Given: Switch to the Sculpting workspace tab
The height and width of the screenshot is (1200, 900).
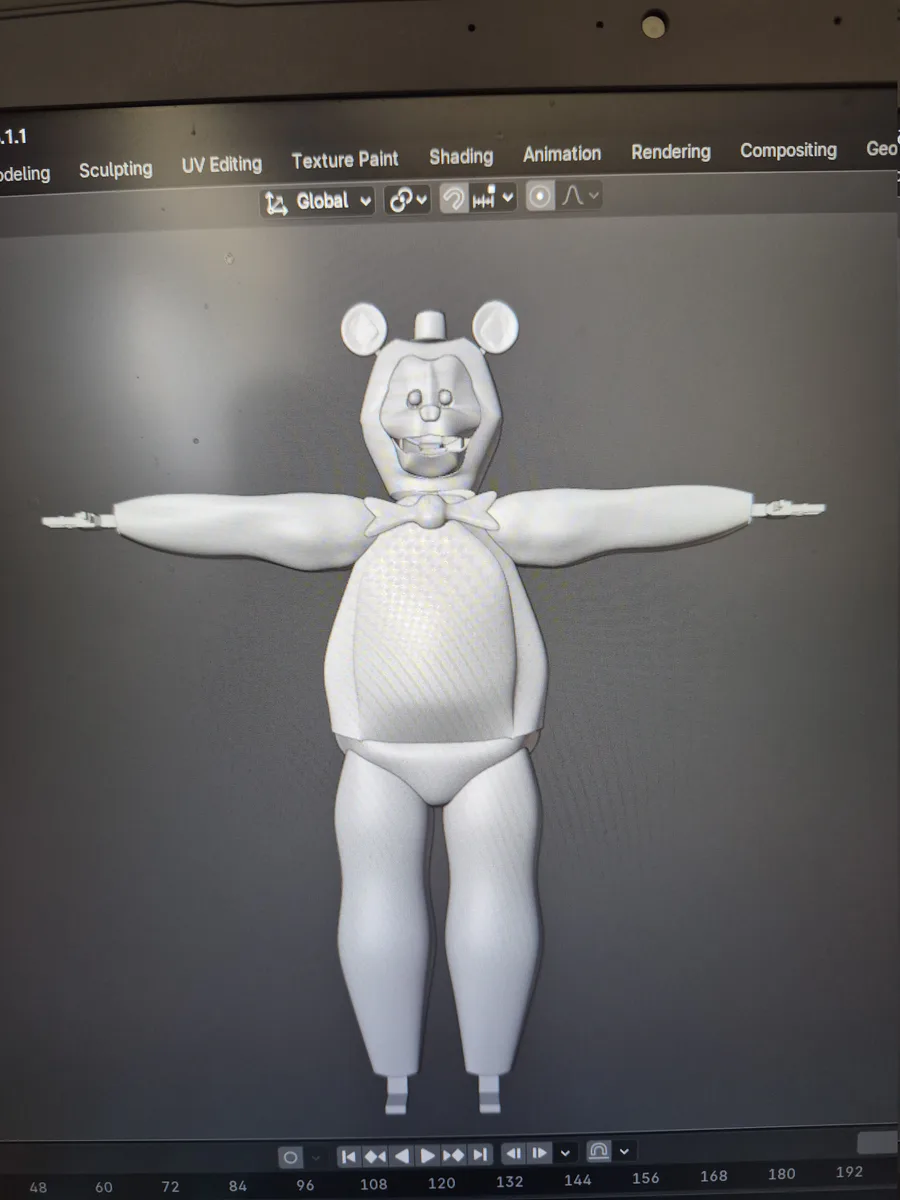Looking at the screenshot, I should pyautogui.click(x=116, y=169).
